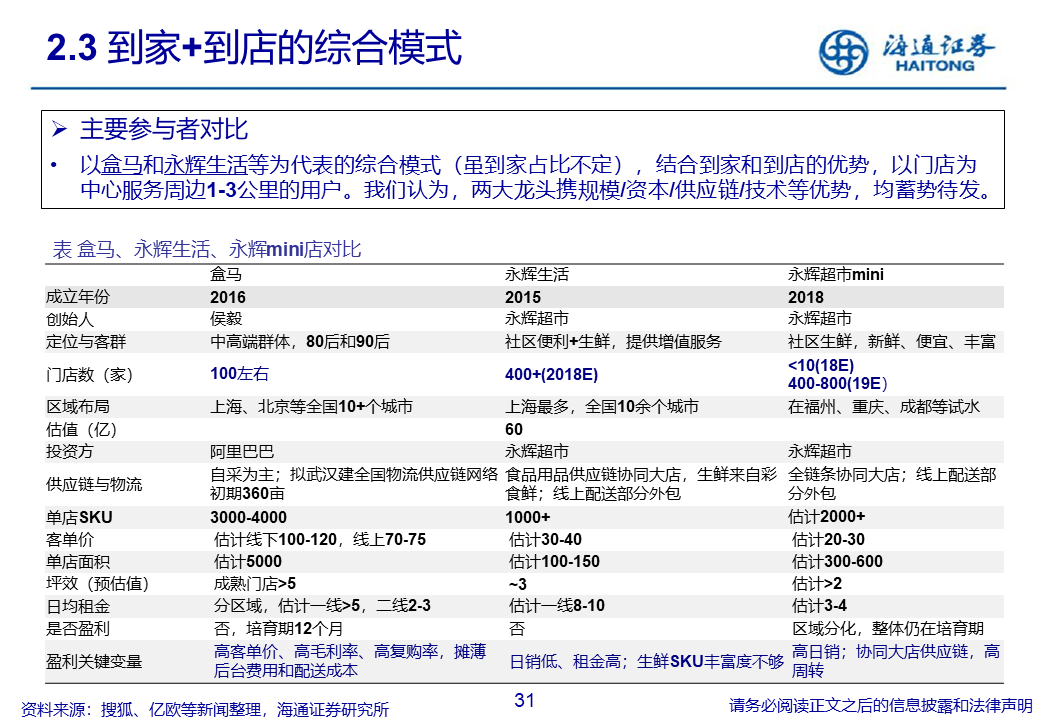The height and width of the screenshot is (720, 1040).
Task: Click the founding year "2015"
Action: 523,297
